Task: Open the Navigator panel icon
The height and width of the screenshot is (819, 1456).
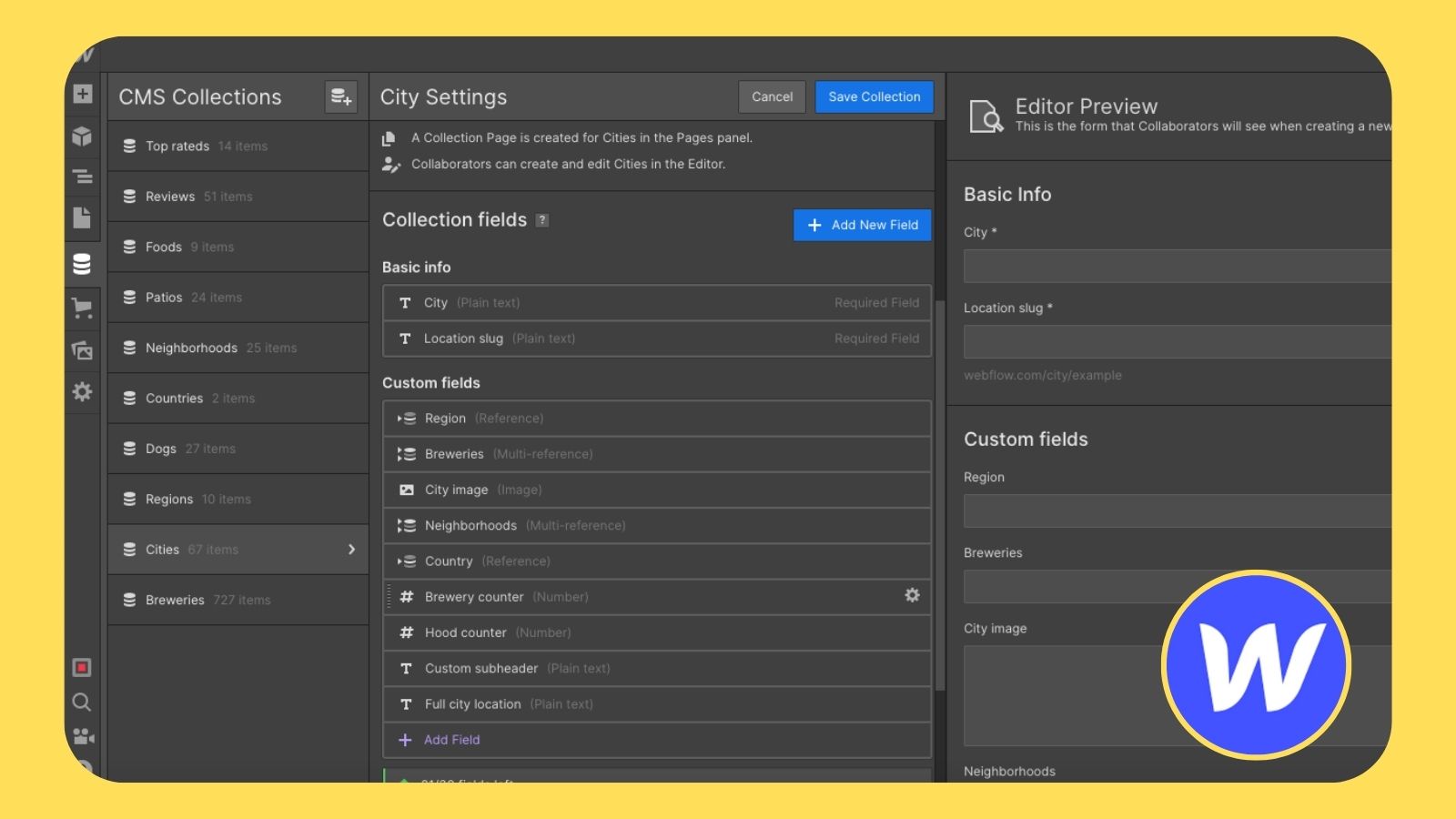Action: pos(82,177)
